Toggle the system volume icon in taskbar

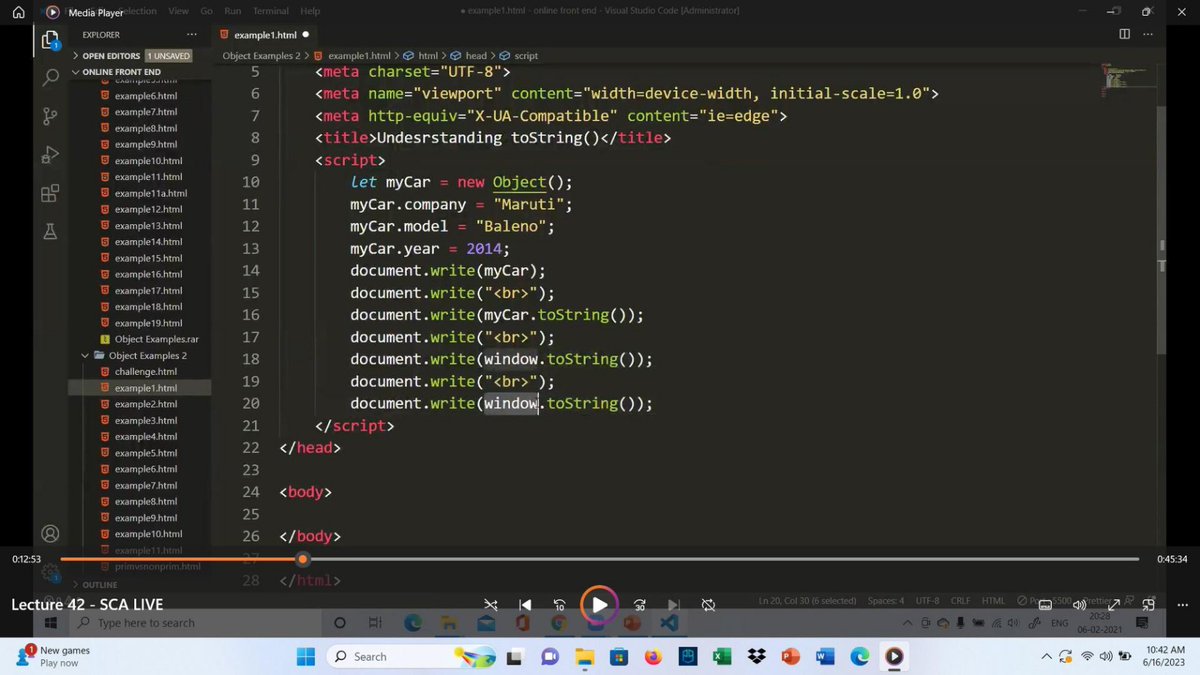[x=1107, y=656]
